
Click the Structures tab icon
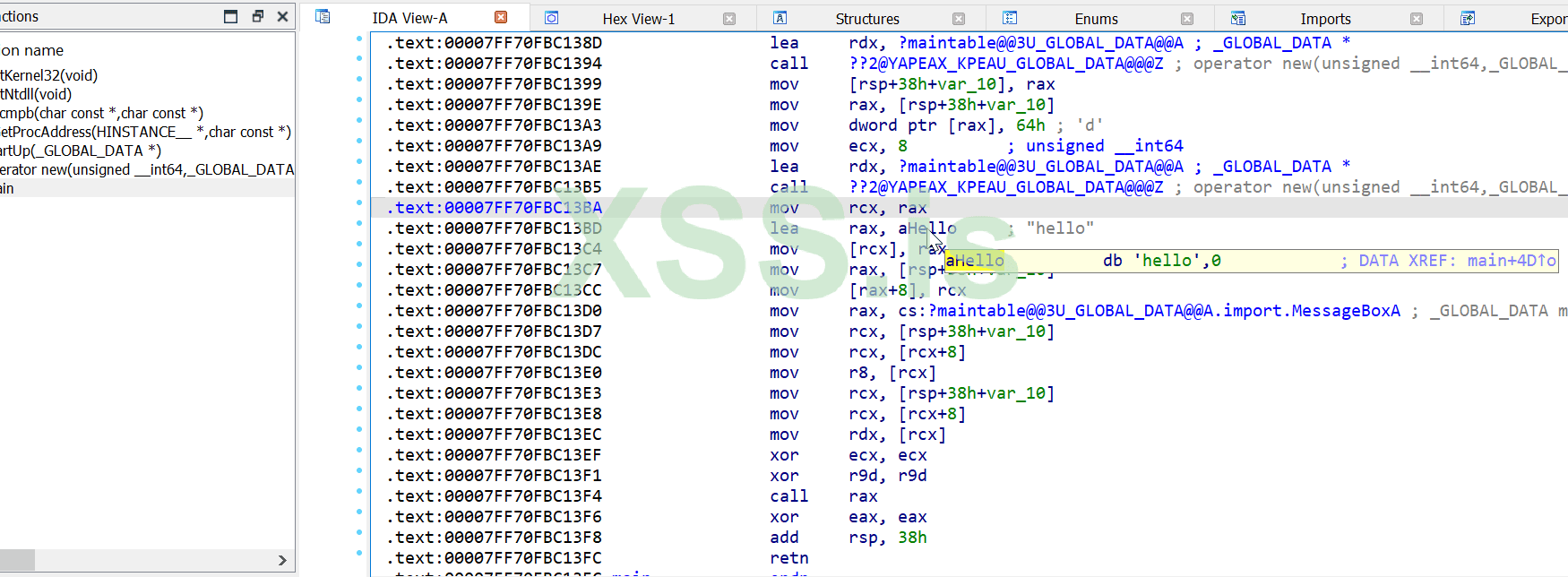(780, 18)
